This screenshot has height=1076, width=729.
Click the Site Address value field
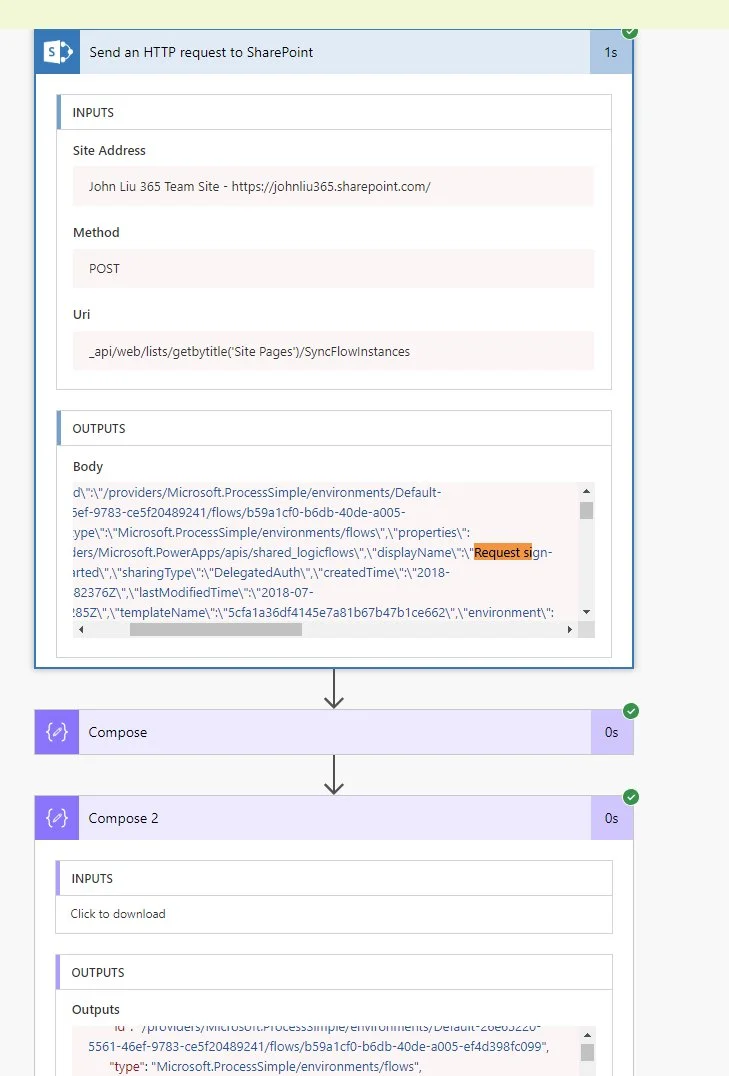point(333,187)
